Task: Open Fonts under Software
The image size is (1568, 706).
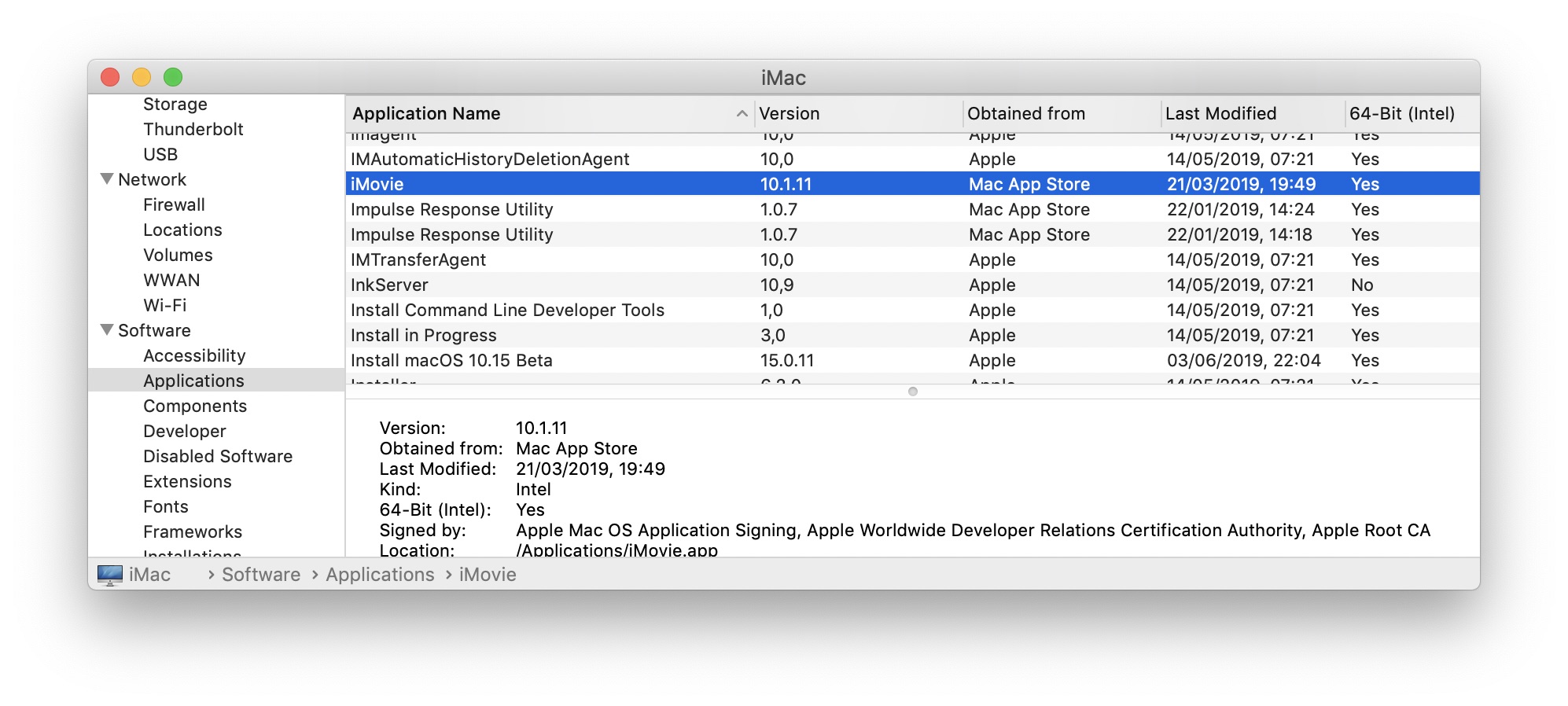Action: pos(166,506)
